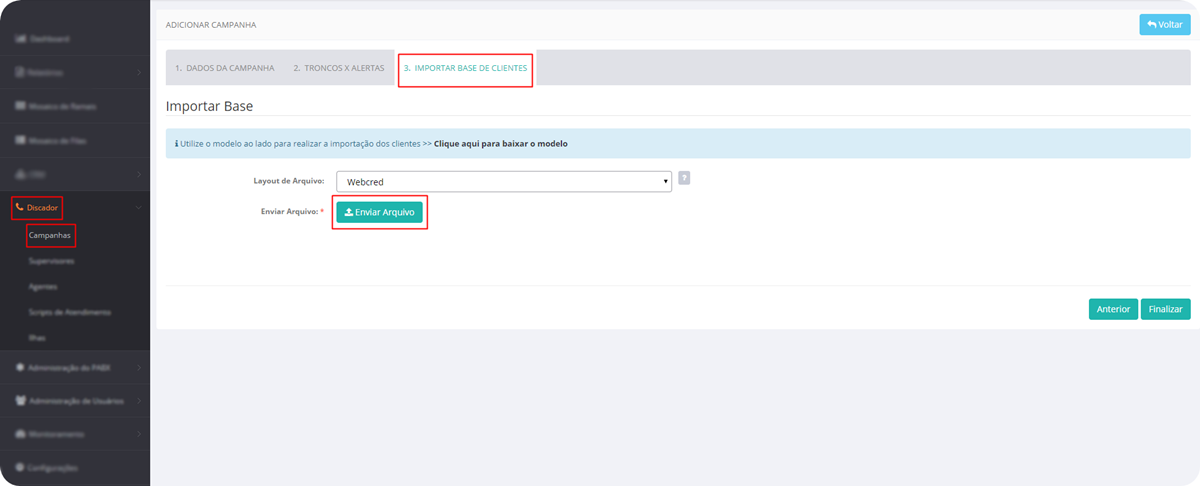This screenshot has width=1200, height=486.
Task: Click the Monitoramento icon in sidebar
Action: [20, 435]
